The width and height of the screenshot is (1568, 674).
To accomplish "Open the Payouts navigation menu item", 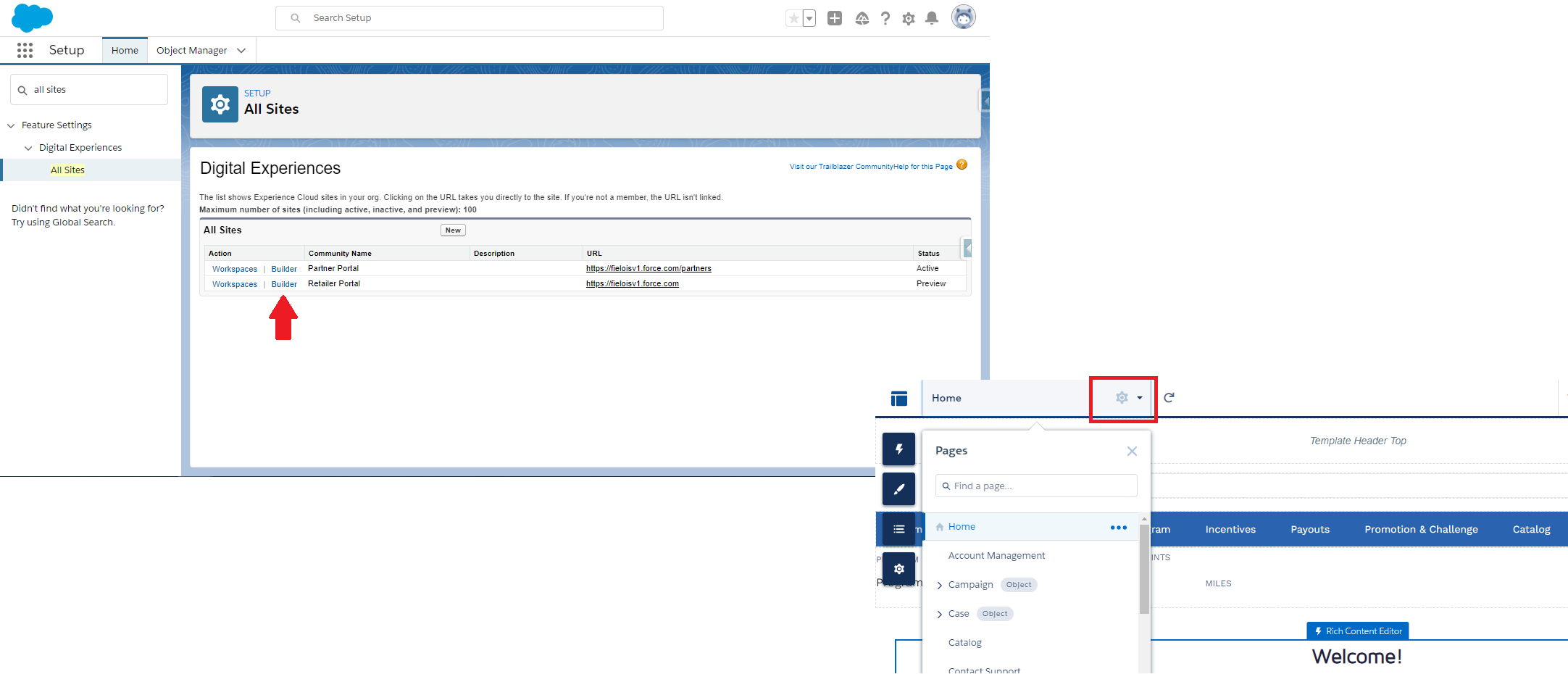I will 1310,530.
